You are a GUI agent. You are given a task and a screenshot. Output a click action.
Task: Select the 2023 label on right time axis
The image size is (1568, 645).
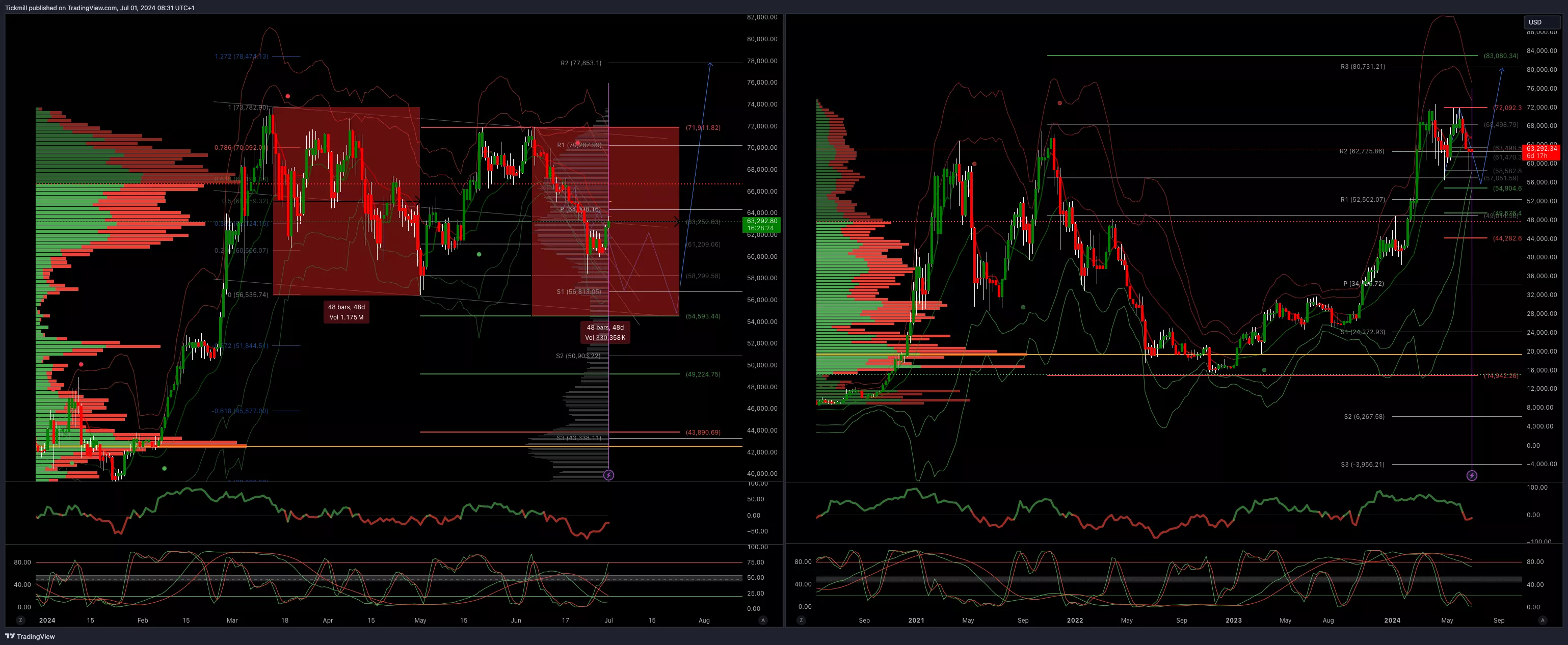pyautogui.click(x=1233, y=620)
